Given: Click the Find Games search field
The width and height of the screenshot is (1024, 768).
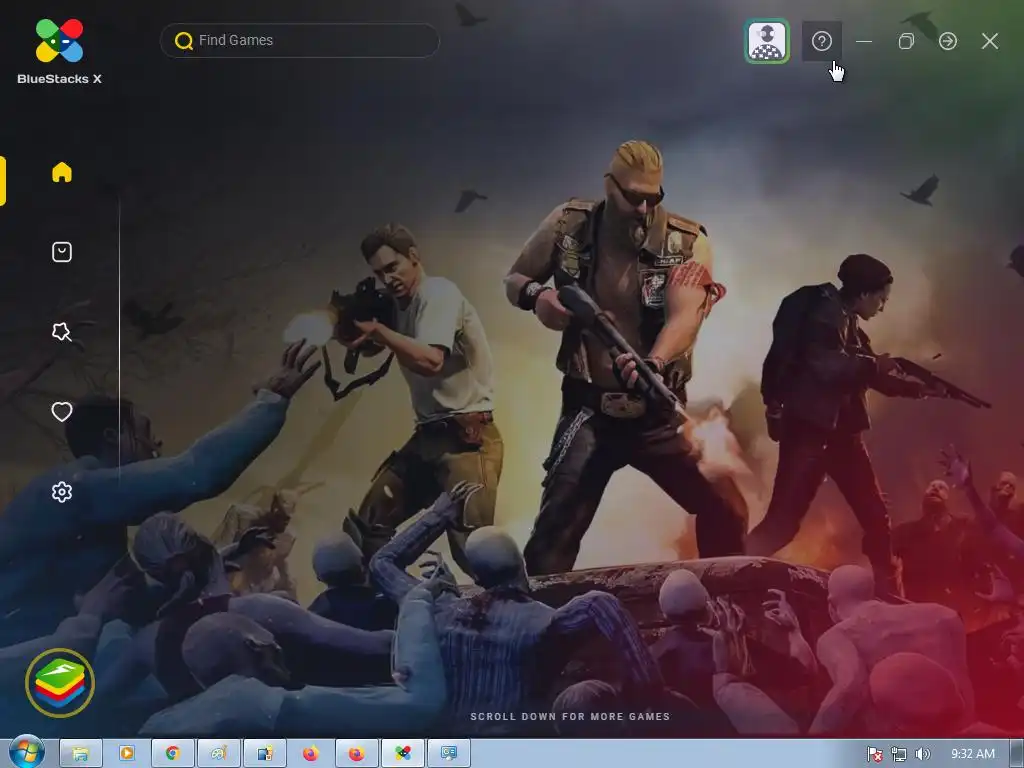Looking at the screenshot, I should [x=300, y=40].
